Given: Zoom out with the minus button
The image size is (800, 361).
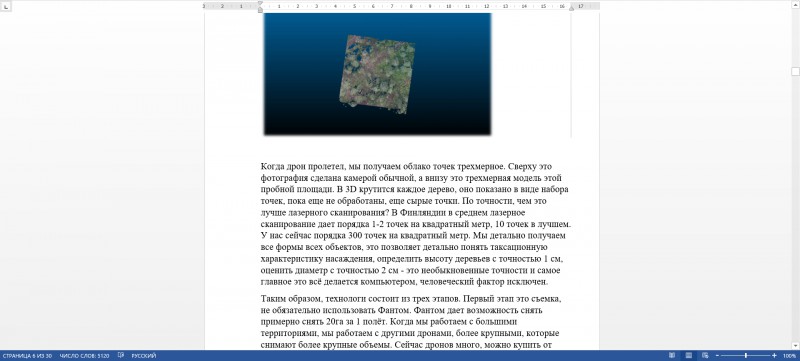Looking at the screenshot, I should (x=717, y=355).
